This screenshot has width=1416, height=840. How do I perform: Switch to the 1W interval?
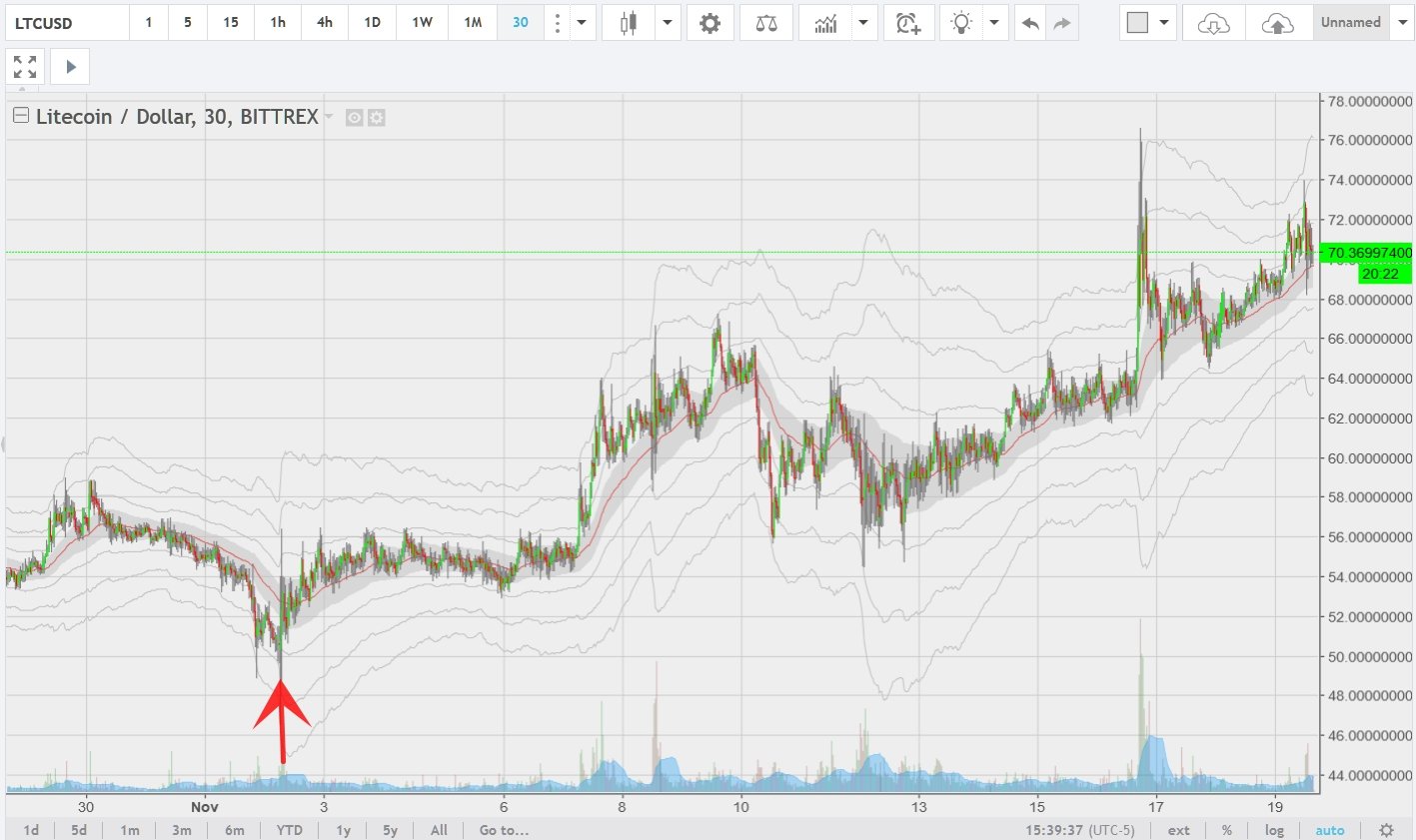423,22
